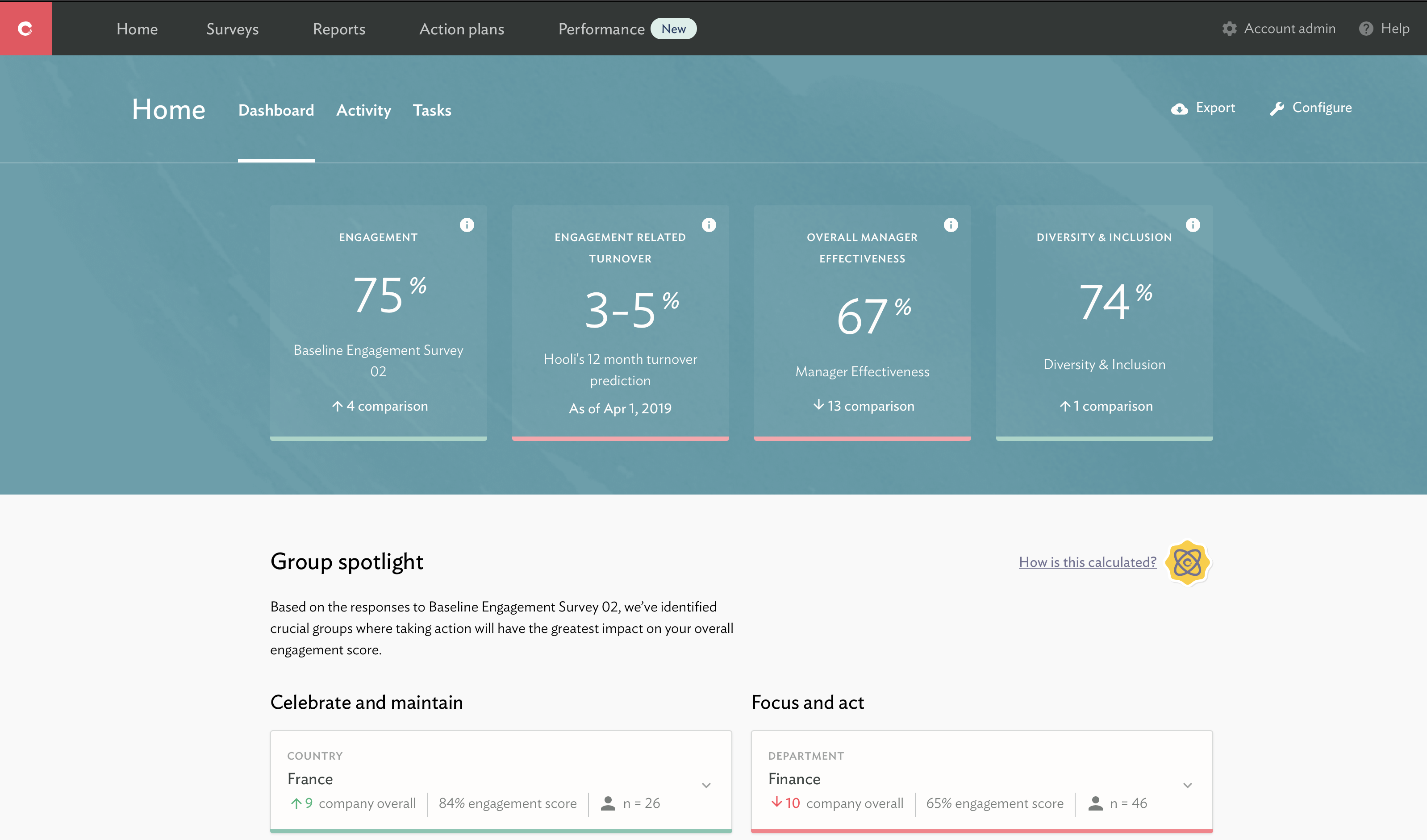The image size is (1427, 840).
Task: Open Performance section marked New
Action: (601, 29)
